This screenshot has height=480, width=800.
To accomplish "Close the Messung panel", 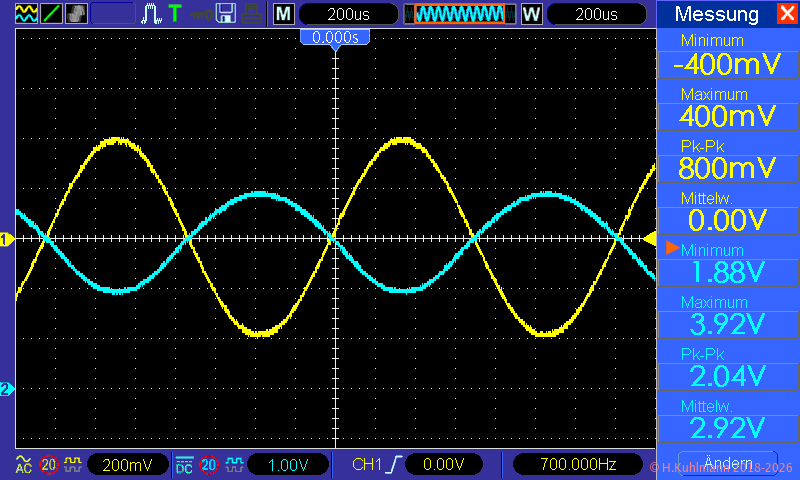I will 786,14.
